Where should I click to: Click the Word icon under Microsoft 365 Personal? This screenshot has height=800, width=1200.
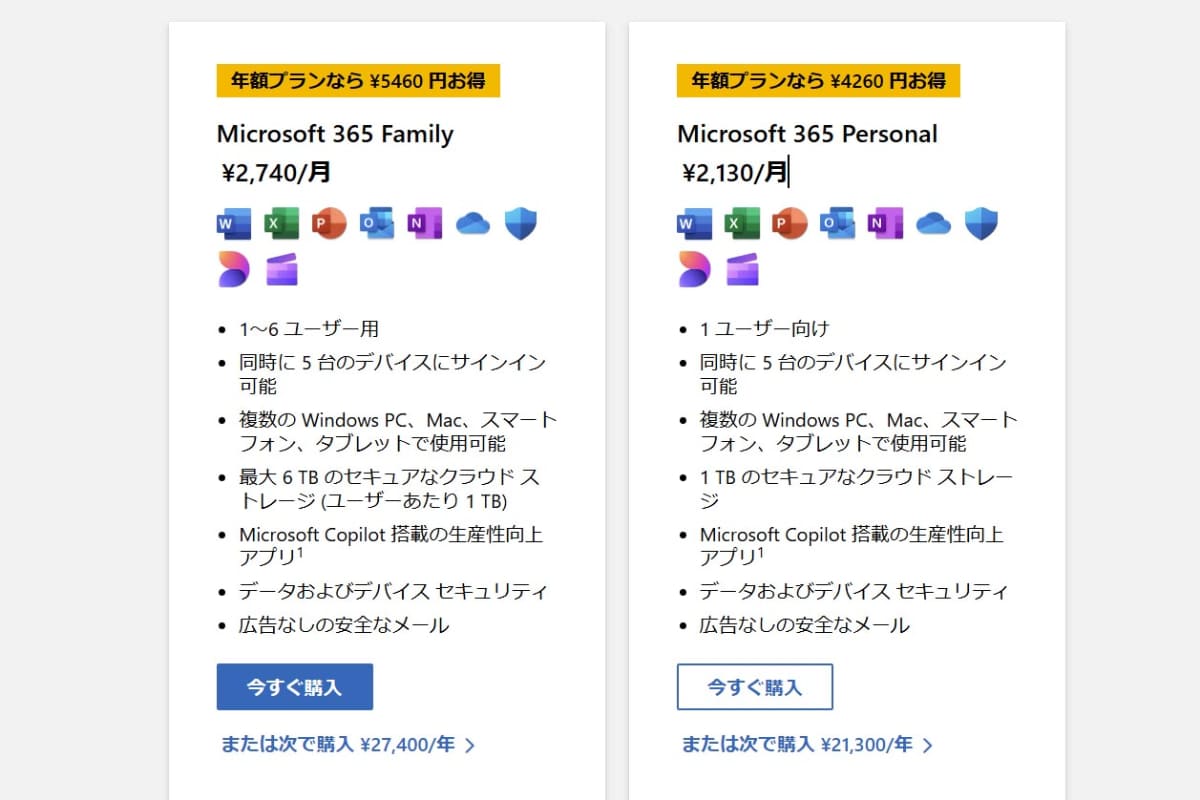[x=694, y=224]
